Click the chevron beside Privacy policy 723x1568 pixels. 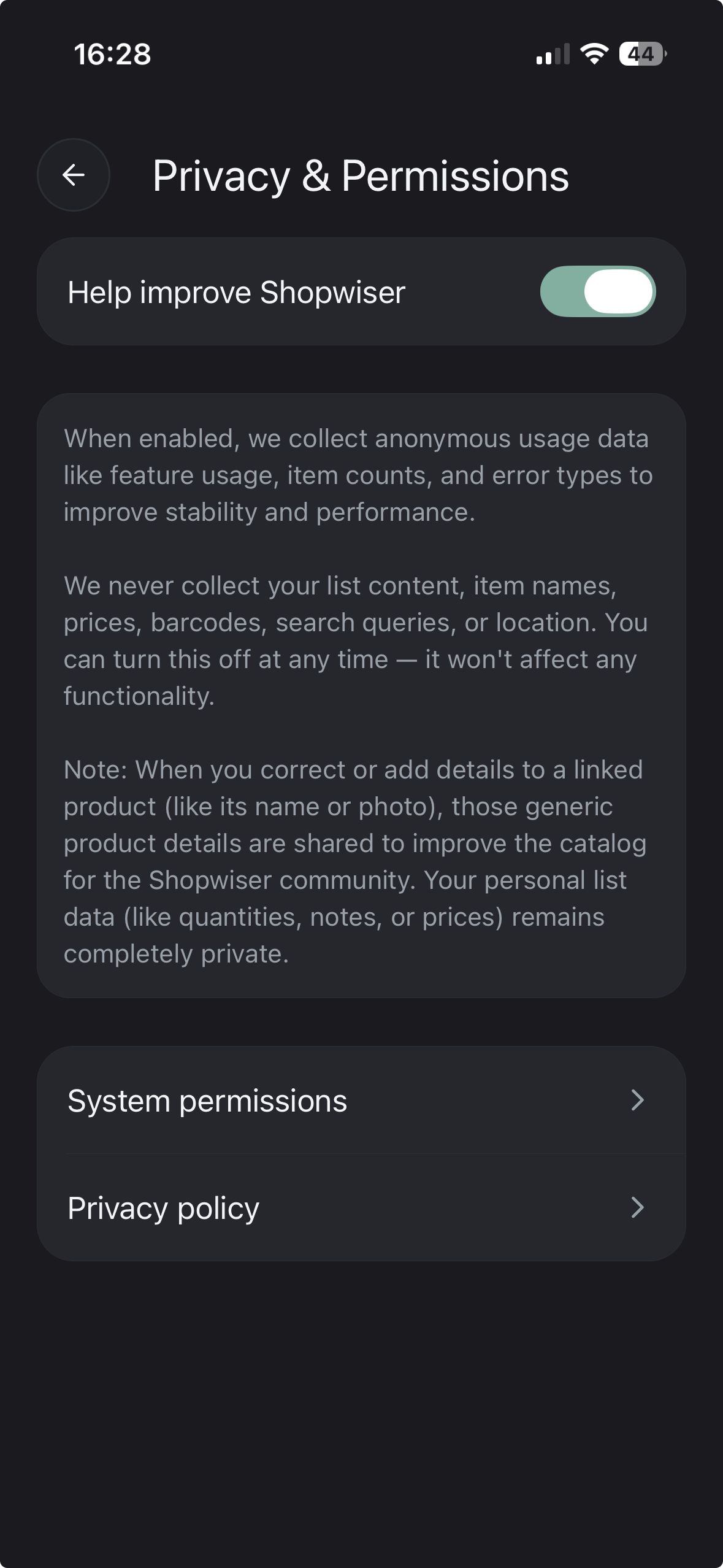click(x=638, y=1208)
